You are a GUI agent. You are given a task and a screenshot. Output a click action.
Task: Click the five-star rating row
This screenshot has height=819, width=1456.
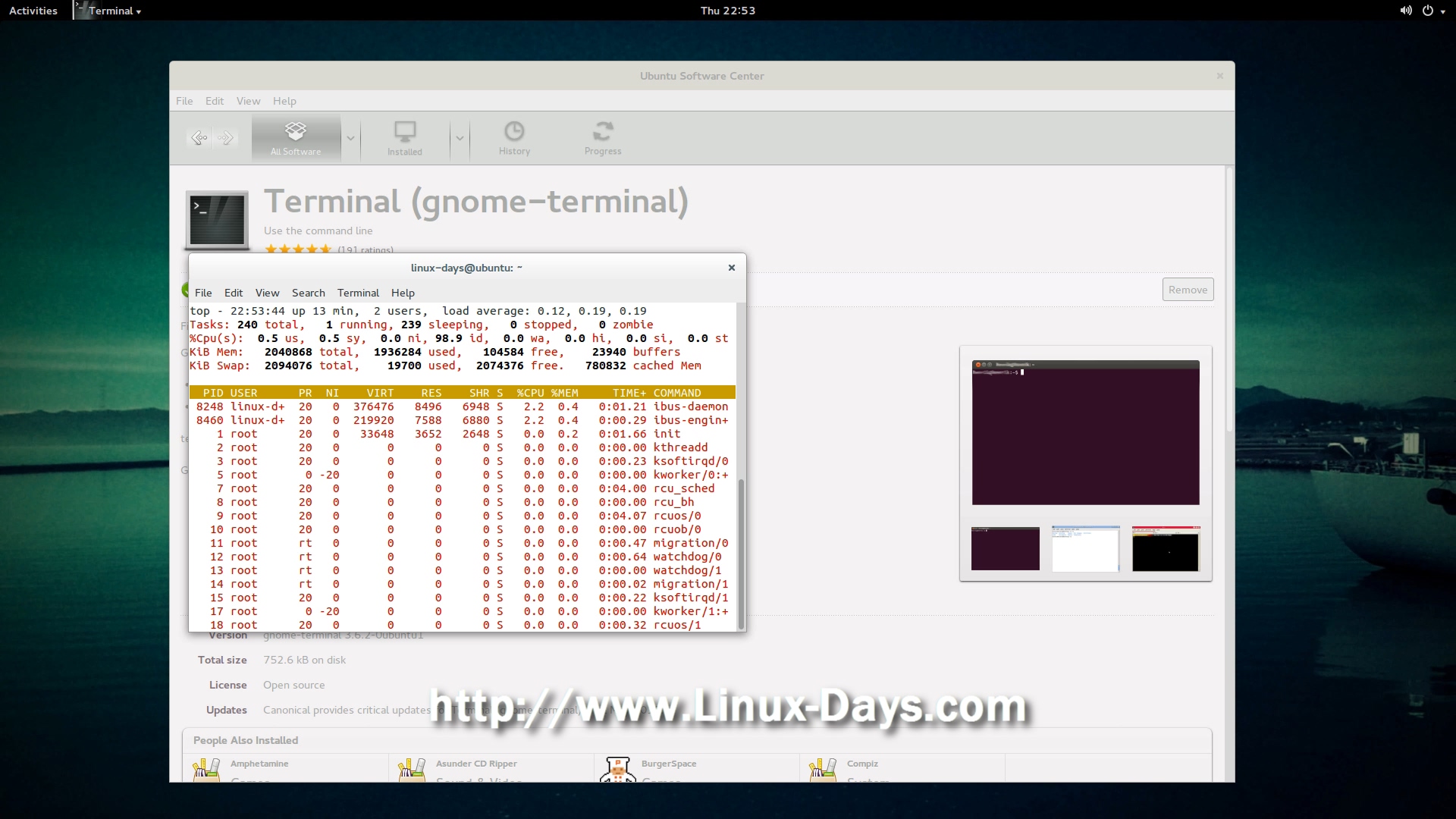(x=298, y=249)
